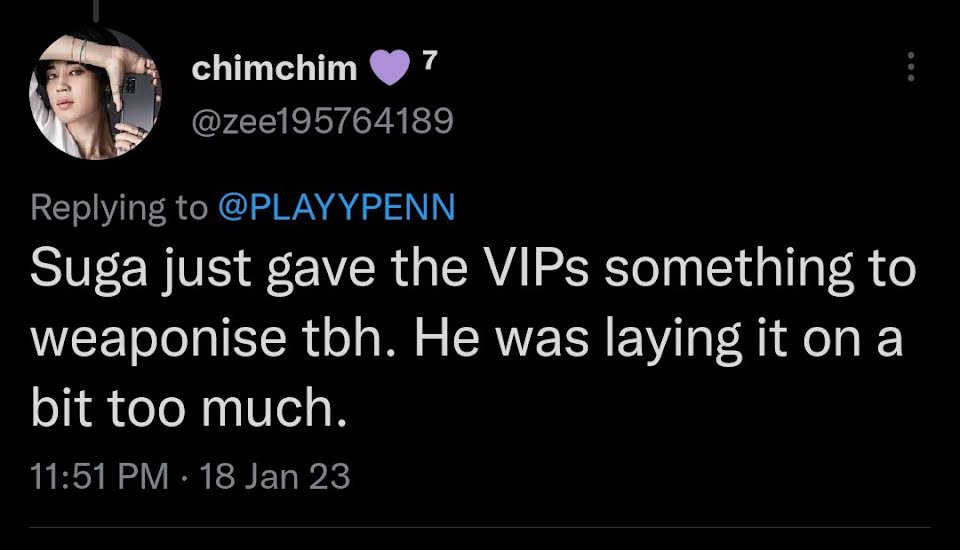Click the purple heart emoji beside chimchim
Viewport: 960px width, 550px height.
[x=390, y=67]
